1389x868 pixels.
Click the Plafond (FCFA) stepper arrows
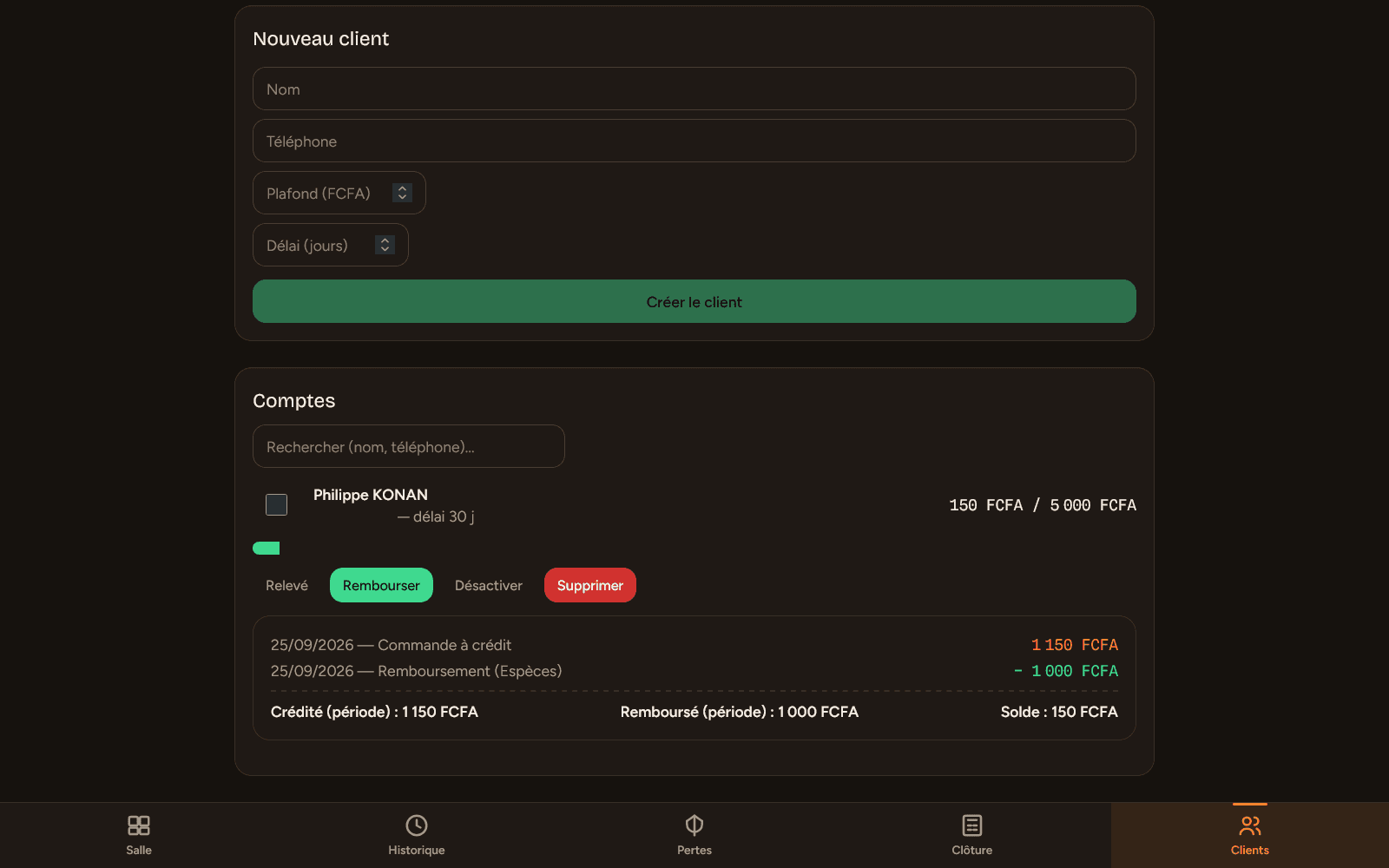(x=402, y=193)
